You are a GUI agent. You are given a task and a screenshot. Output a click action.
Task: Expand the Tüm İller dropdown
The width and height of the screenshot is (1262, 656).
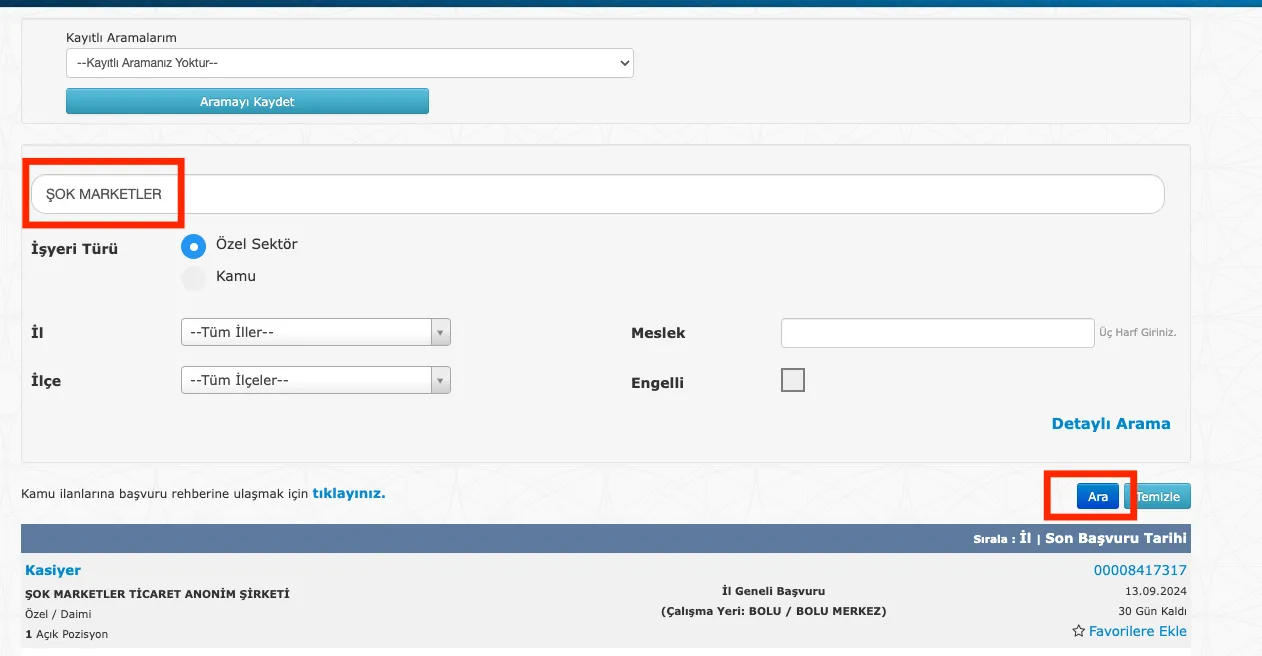(x=316, y=332)
